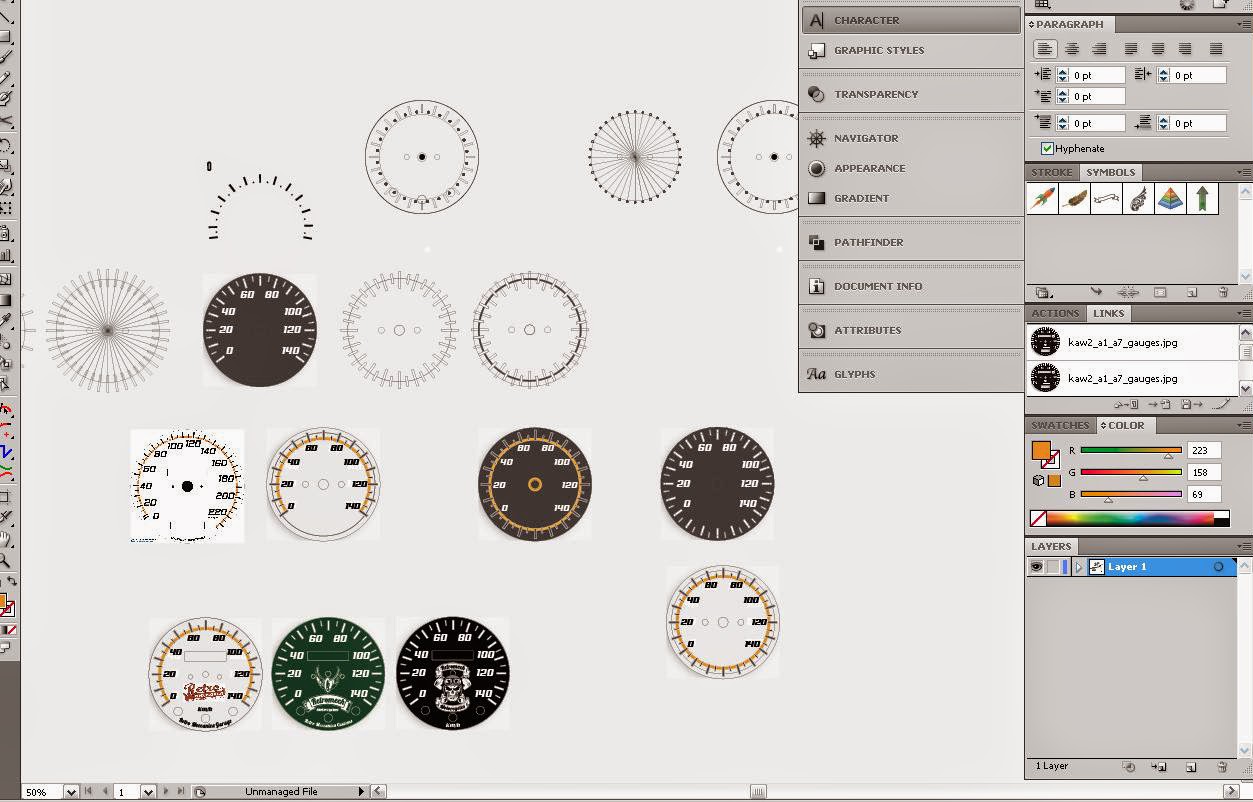The height and width of the screenshot is (802, 1253).
Task: Toggle the lock box for Layer 1
Action: point(1053,567)
